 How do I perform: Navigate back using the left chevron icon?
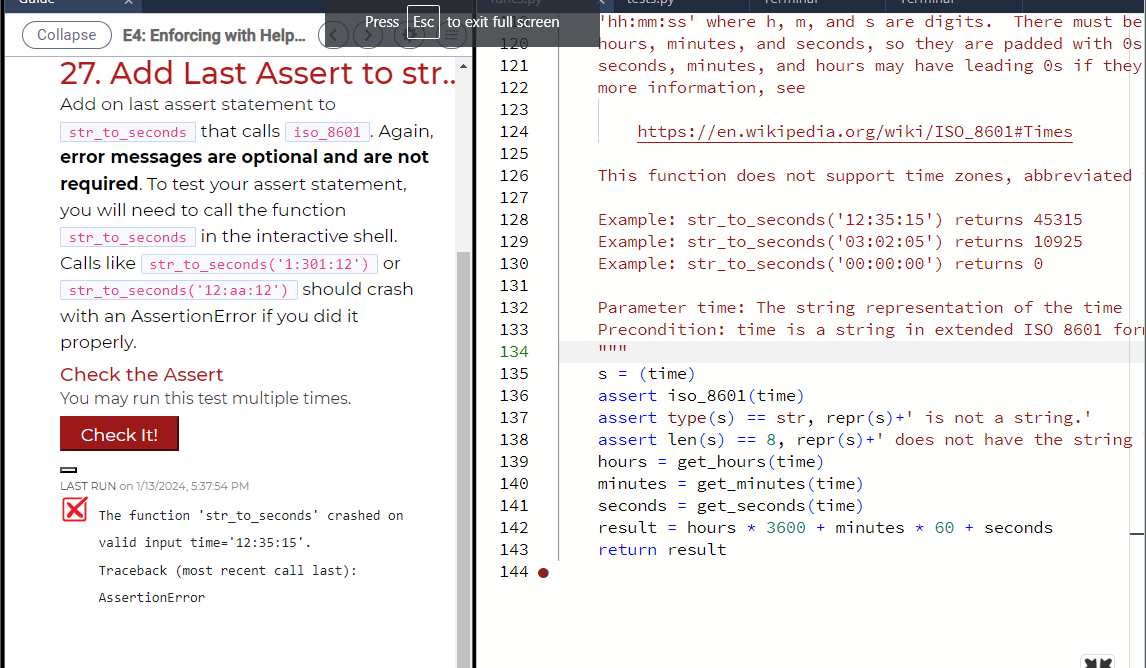334,34
